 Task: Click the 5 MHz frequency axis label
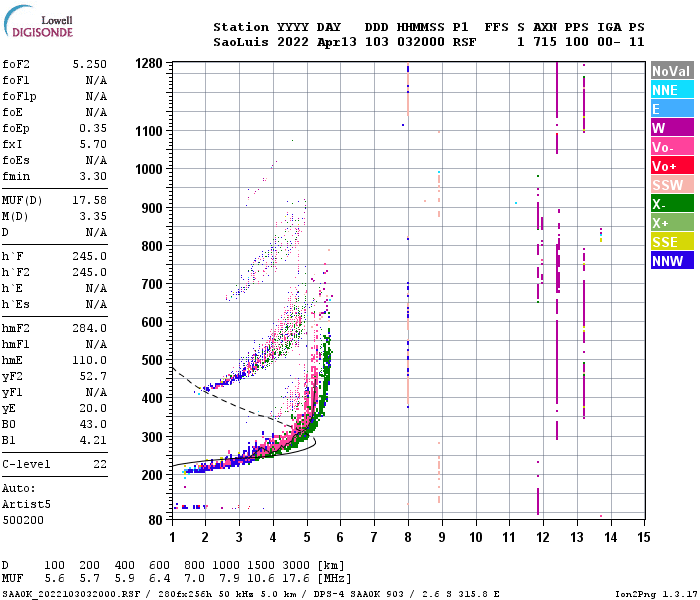(x=307, y=538)
